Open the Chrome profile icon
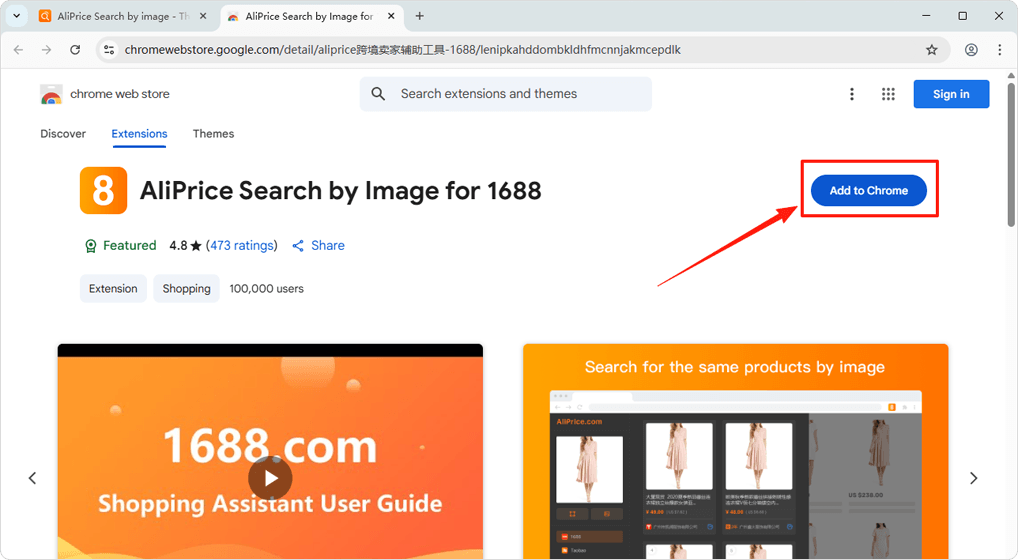This screenshot has height=560, width=1018. tap(971, 50)
